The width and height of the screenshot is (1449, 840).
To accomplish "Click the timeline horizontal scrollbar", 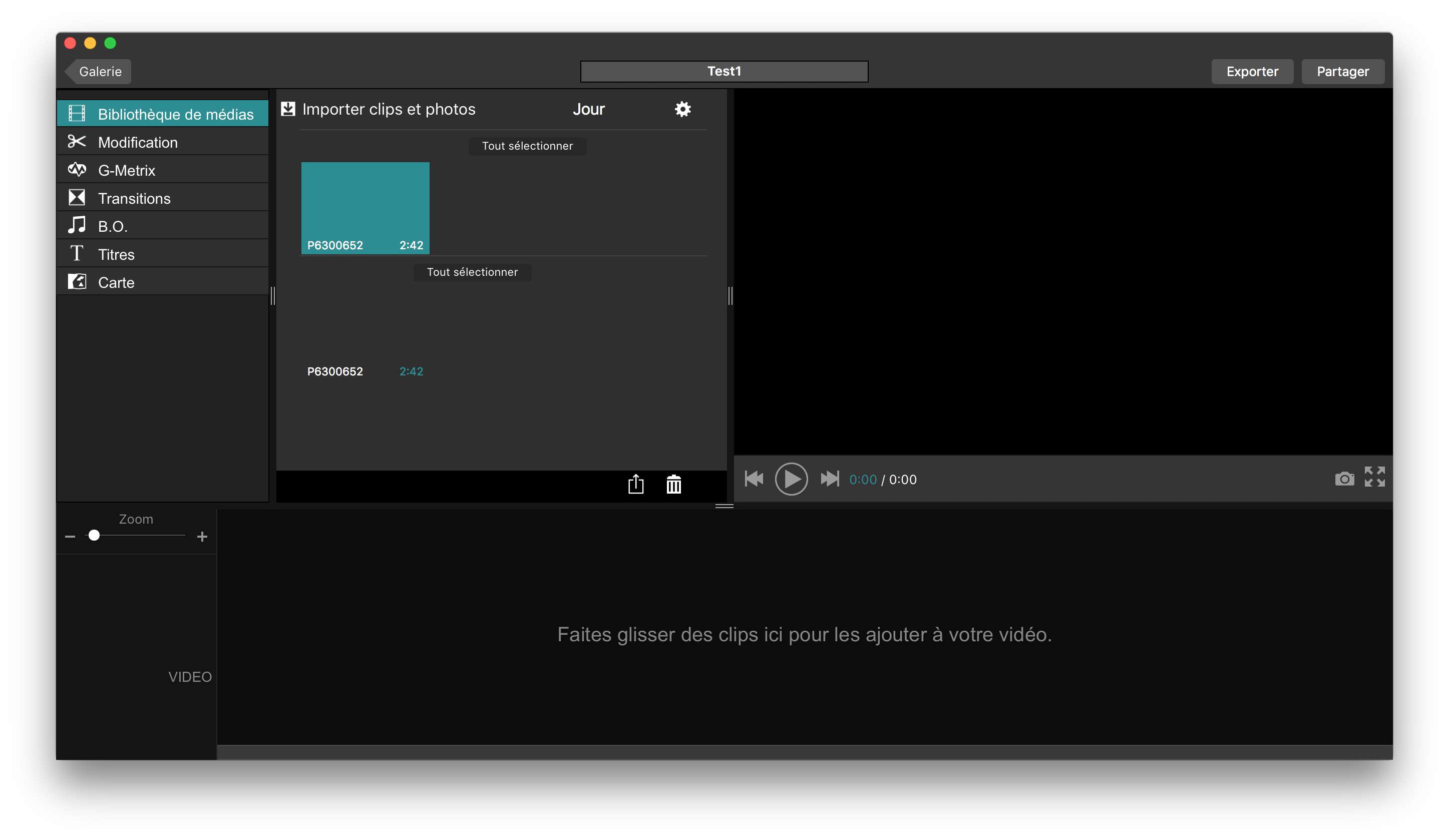I will (x=805, y=752).
